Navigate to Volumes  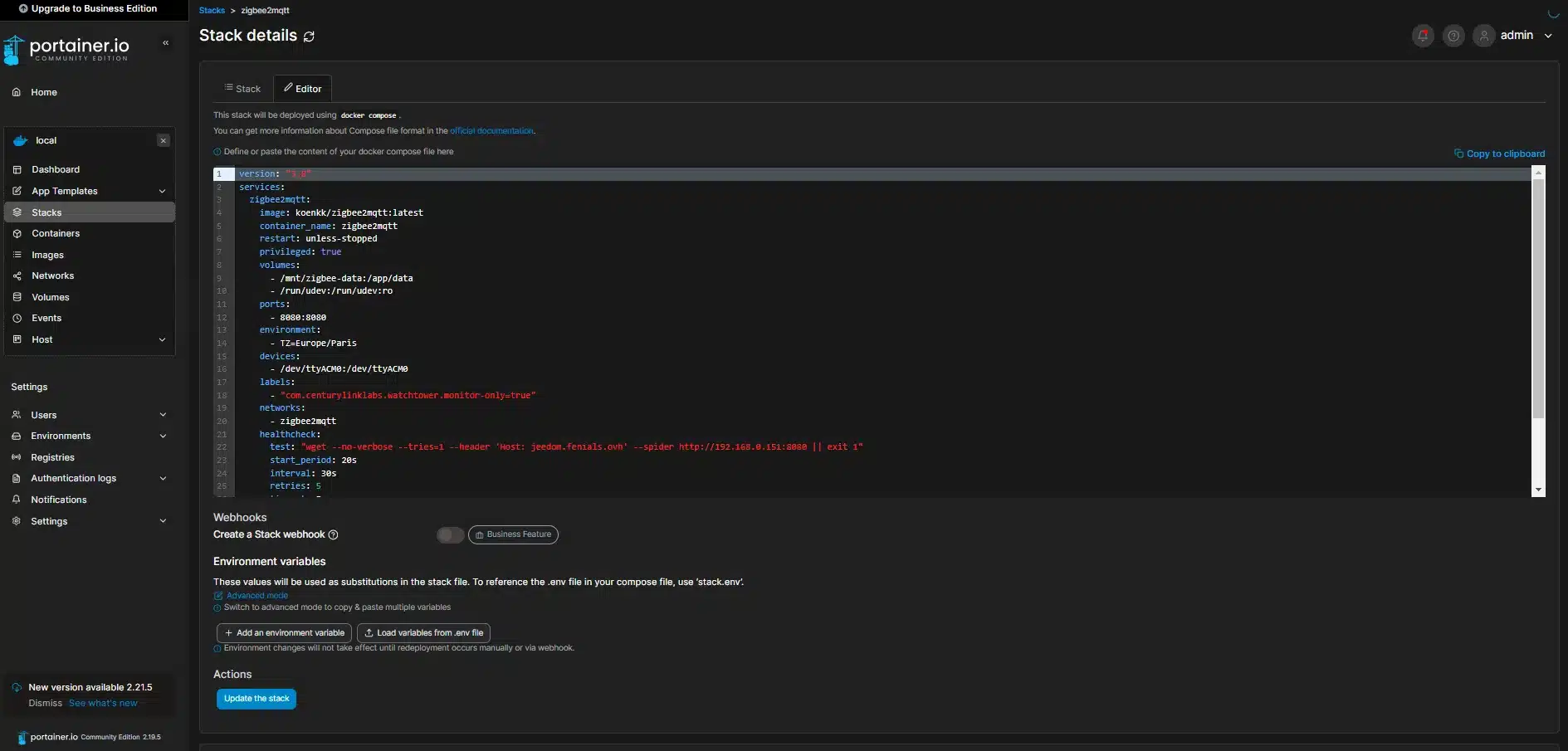click(x=51, y=297)
